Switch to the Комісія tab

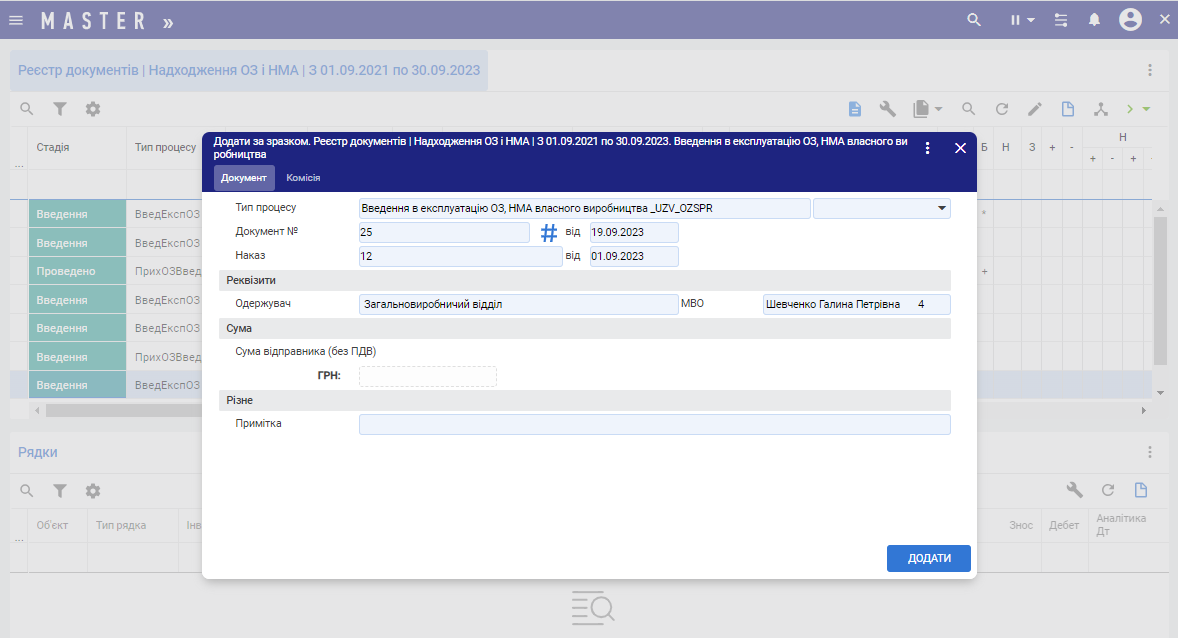click(x=303, y=178)
